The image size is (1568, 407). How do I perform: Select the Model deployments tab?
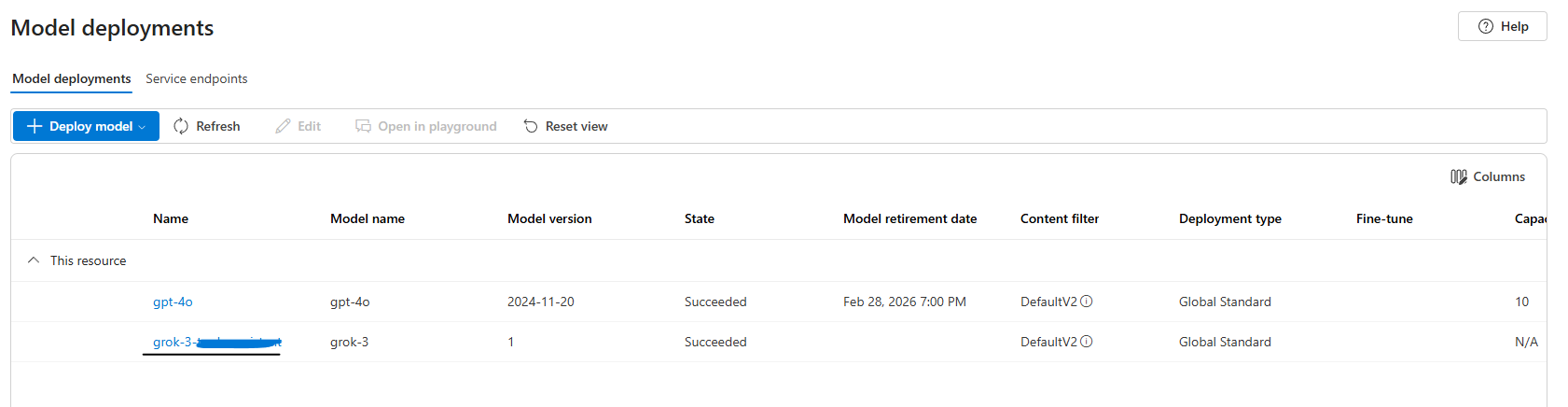pos(71,78)
